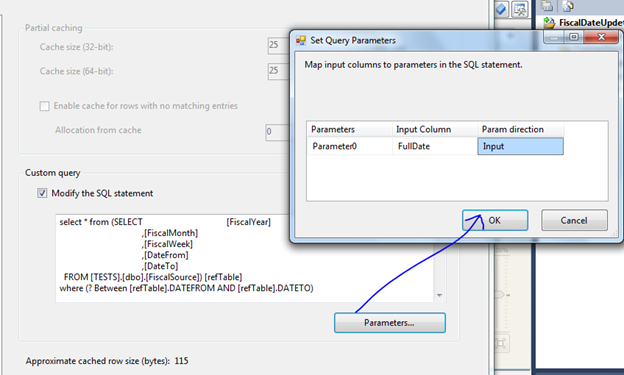The width and height of the screenshot is (624, 375).
Task: Click the zoom-to-fit icon below zoom slider
Action: point(501,343)
